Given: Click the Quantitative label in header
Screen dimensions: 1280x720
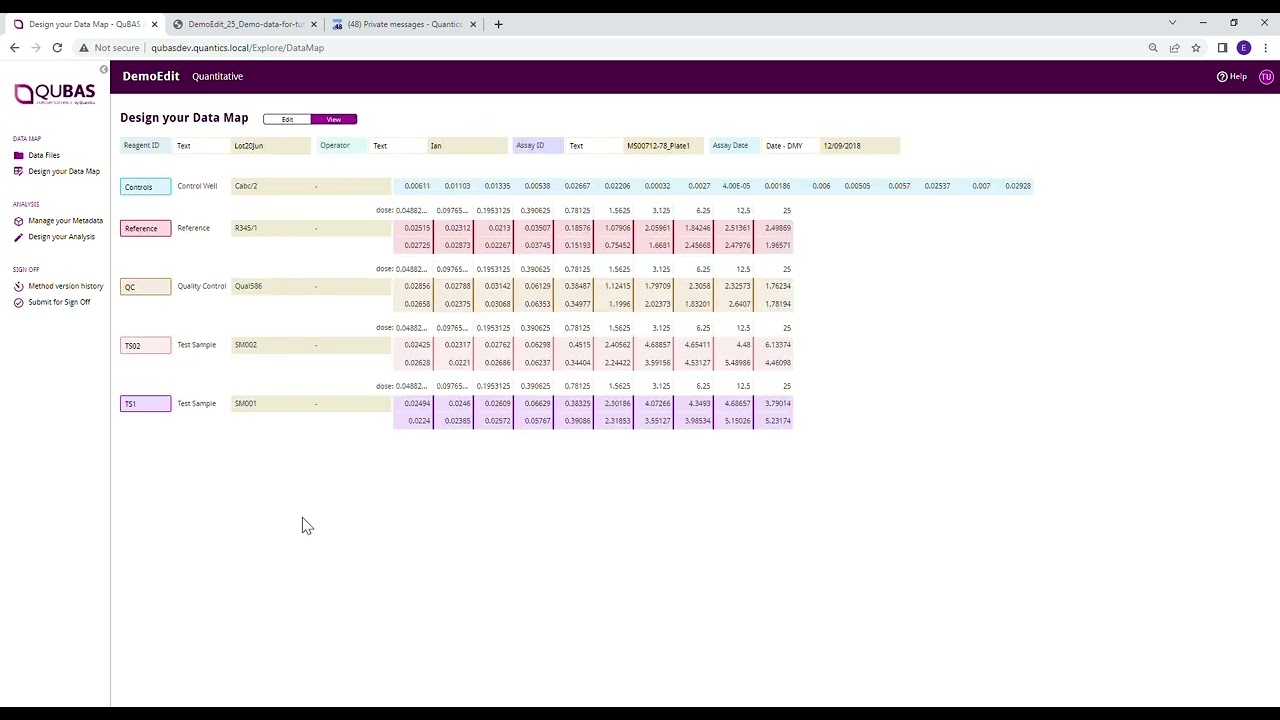Looking at the screenshot, I should 217,76.
